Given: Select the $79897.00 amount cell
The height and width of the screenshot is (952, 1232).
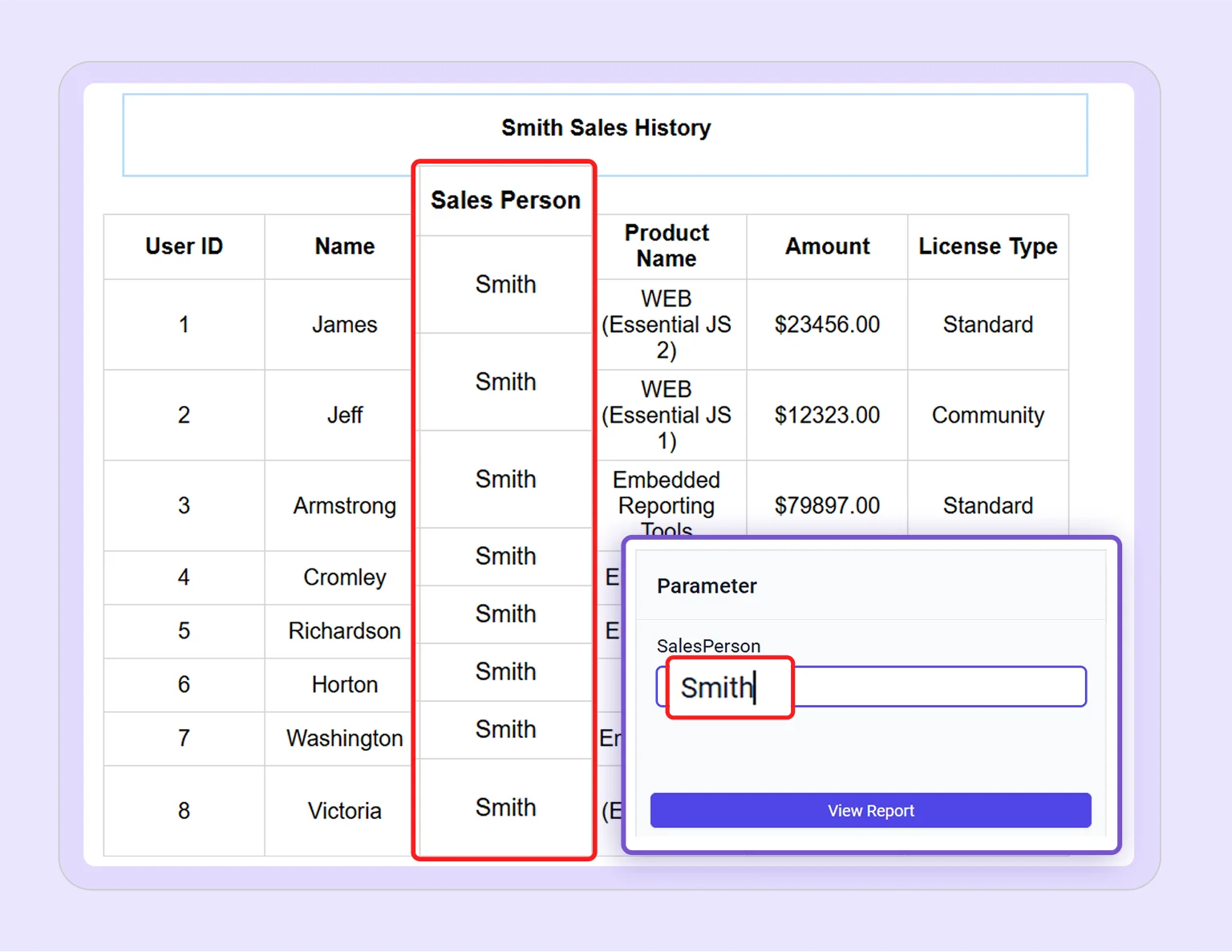Looking at the screenshot, I should [x=826, y=505].
